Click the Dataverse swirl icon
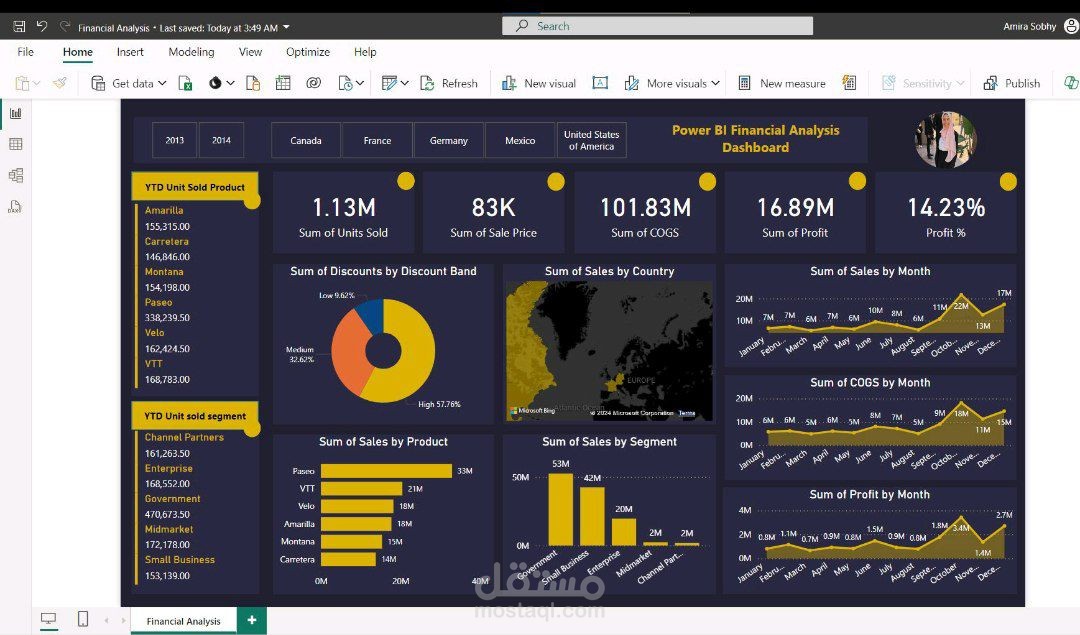Screen dimensions: 1080x635 pos(313,83)
